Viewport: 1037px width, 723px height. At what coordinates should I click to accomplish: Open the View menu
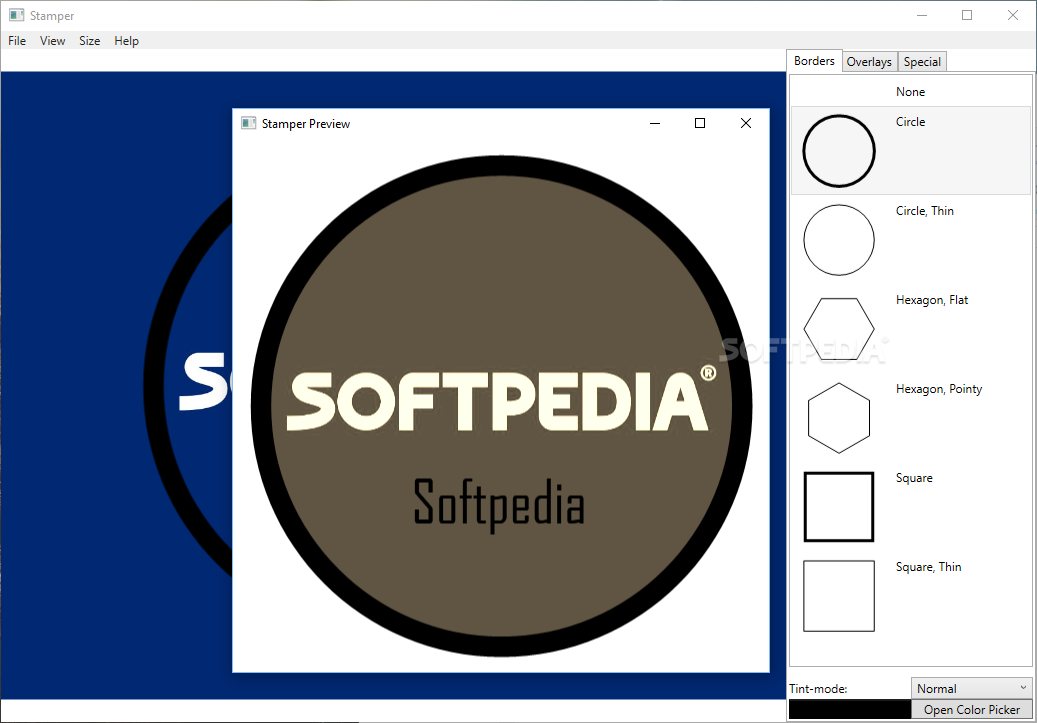tap(52, 41)
